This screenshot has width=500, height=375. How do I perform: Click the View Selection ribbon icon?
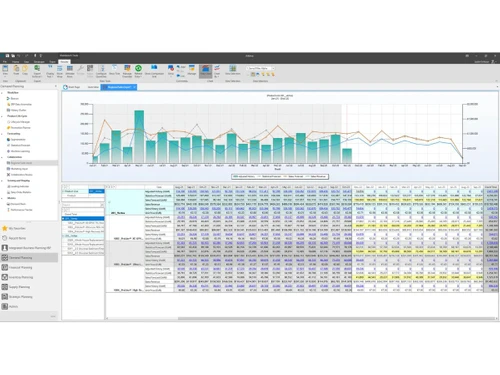tap(233, 71)
